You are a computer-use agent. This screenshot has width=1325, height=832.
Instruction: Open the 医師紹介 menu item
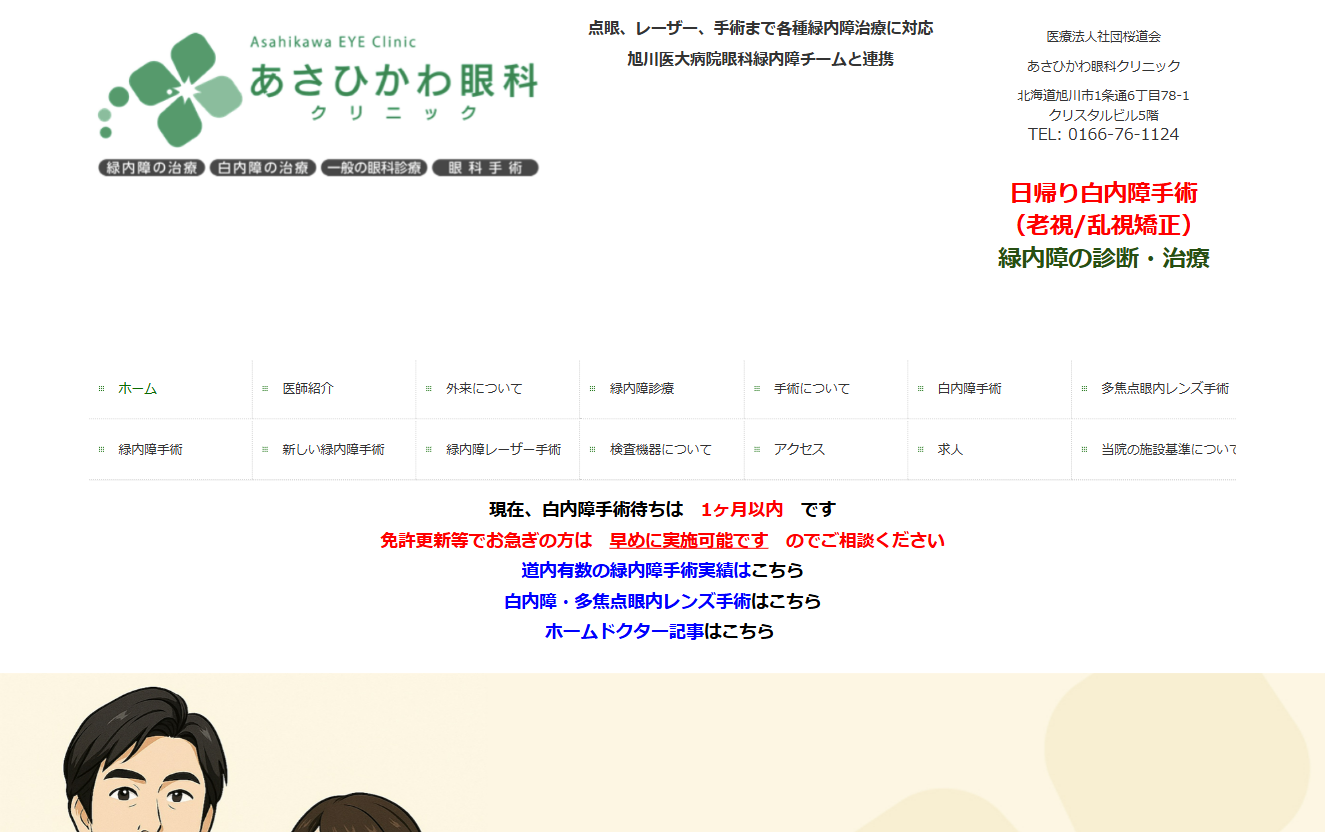308,389
